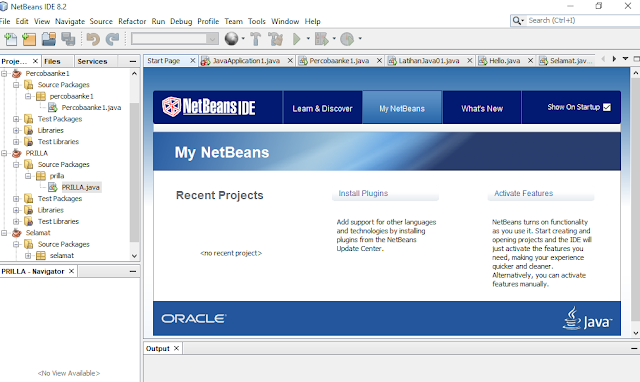Image resolution: width=640 pixels, height=382 pixels.
Task: Click the Build Project hammer icon
Action: (256, 39)
